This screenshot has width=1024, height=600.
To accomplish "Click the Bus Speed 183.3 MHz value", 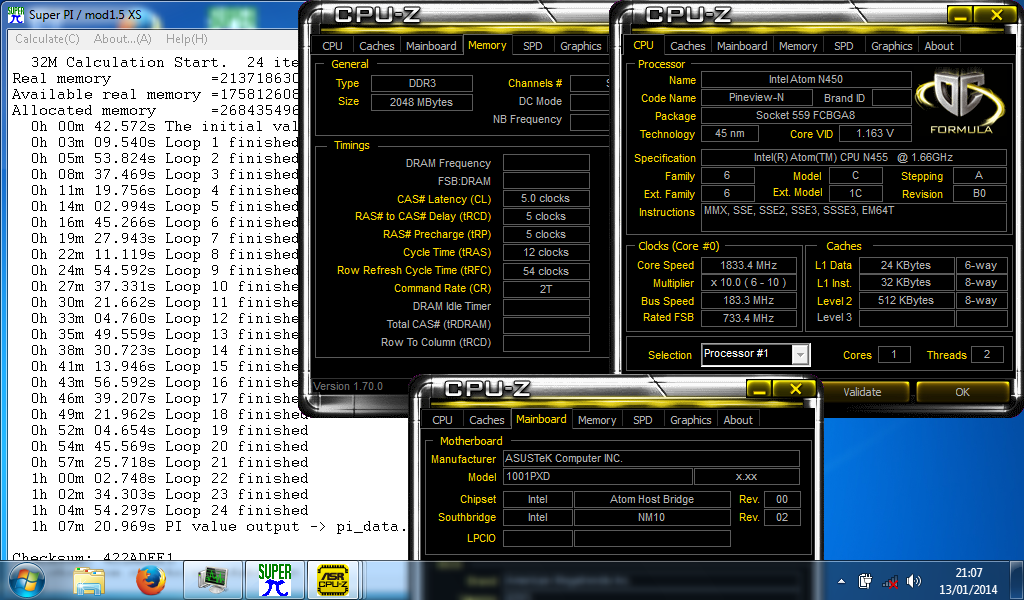I will [748, 300].
